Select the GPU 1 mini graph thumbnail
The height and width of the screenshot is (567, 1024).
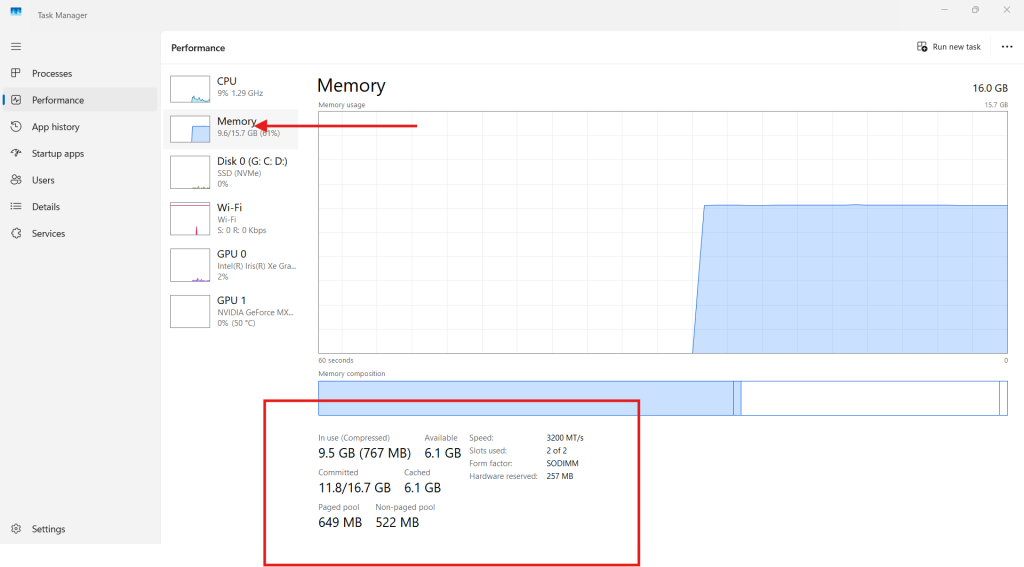pos(190,312)
